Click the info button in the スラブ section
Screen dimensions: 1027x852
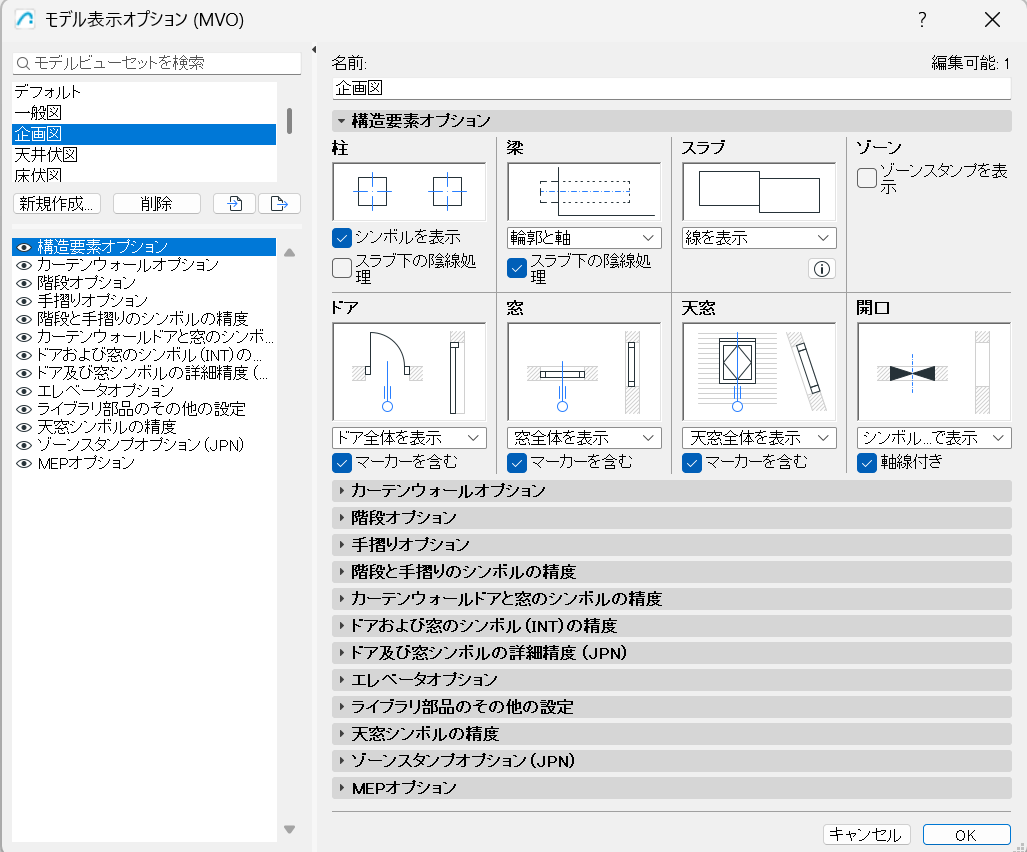coord(821,268)
